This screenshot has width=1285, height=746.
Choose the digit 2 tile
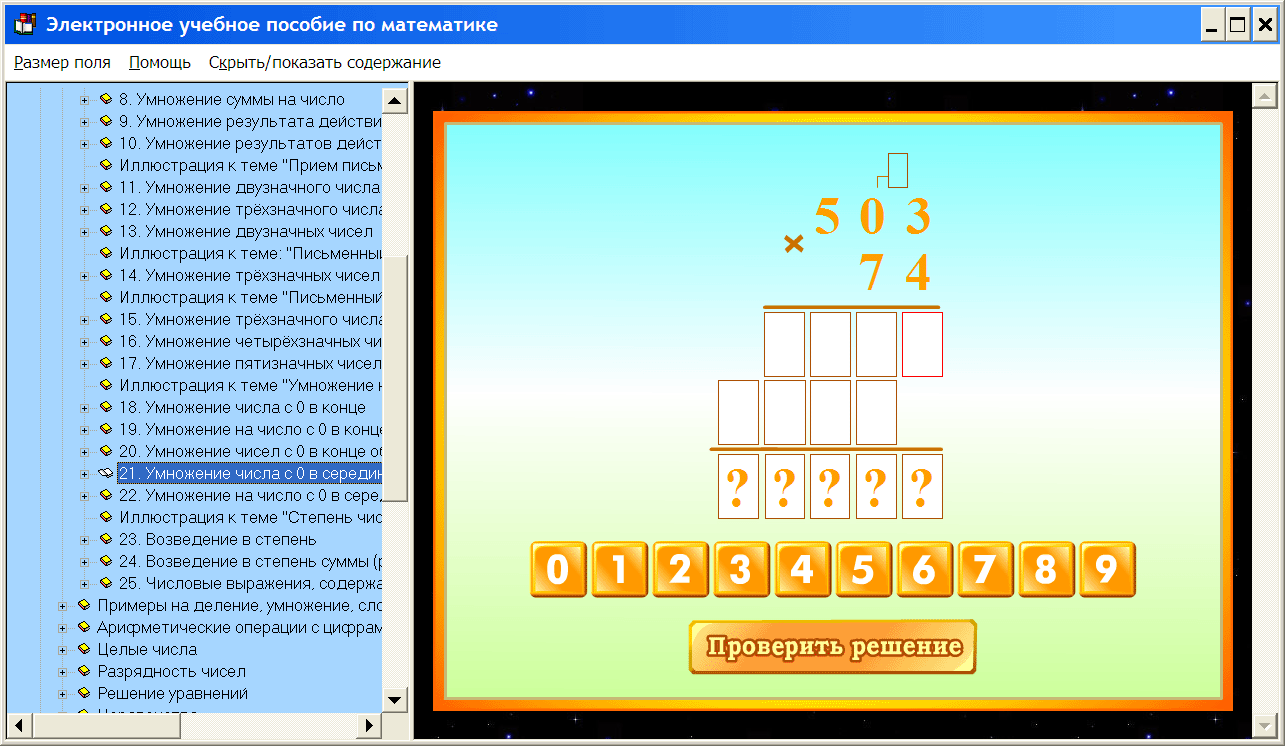[x=680, y=570]
